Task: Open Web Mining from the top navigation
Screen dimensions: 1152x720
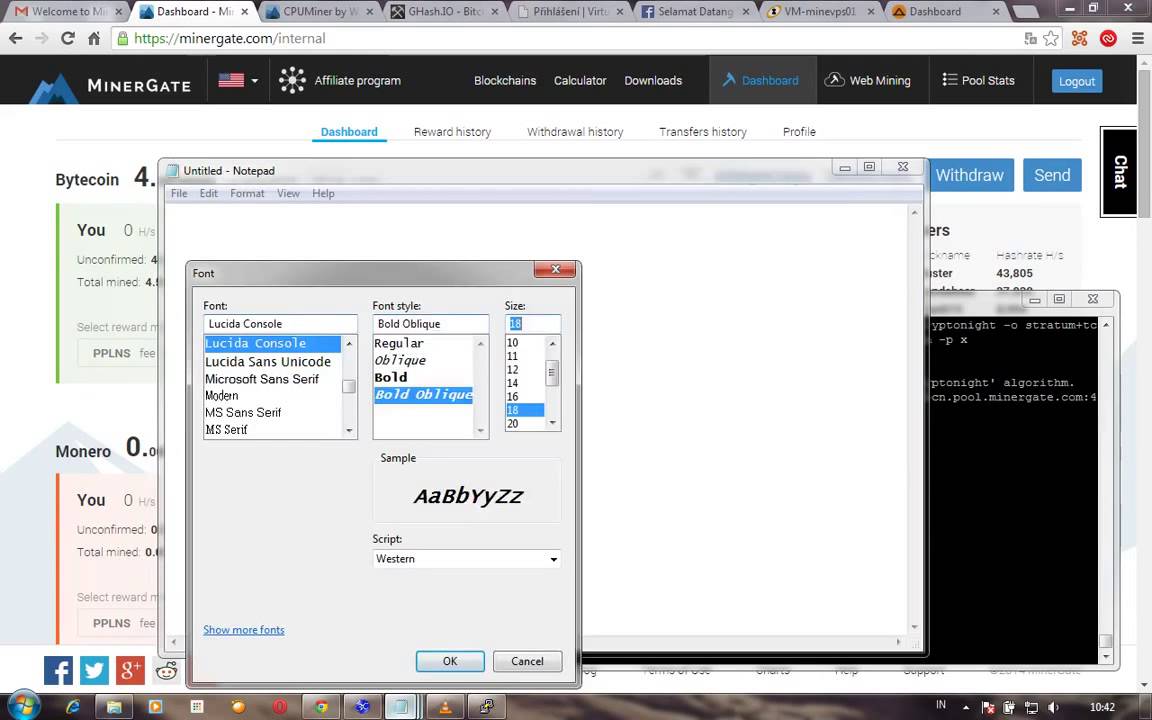Action: pos(867,80)
